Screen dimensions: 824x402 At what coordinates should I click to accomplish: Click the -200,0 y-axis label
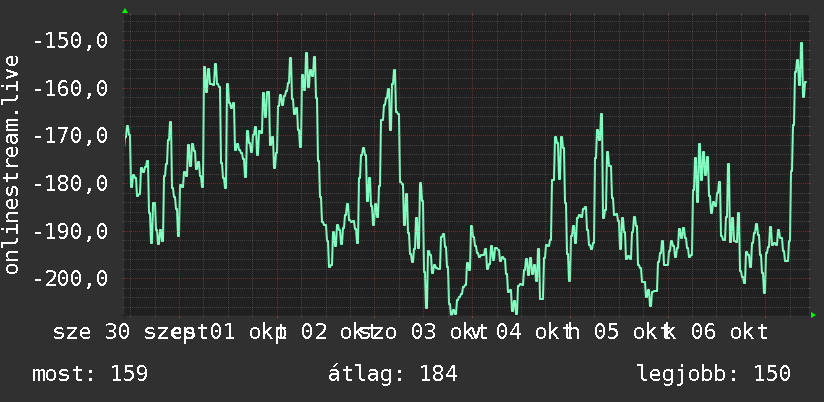[70, 279]
